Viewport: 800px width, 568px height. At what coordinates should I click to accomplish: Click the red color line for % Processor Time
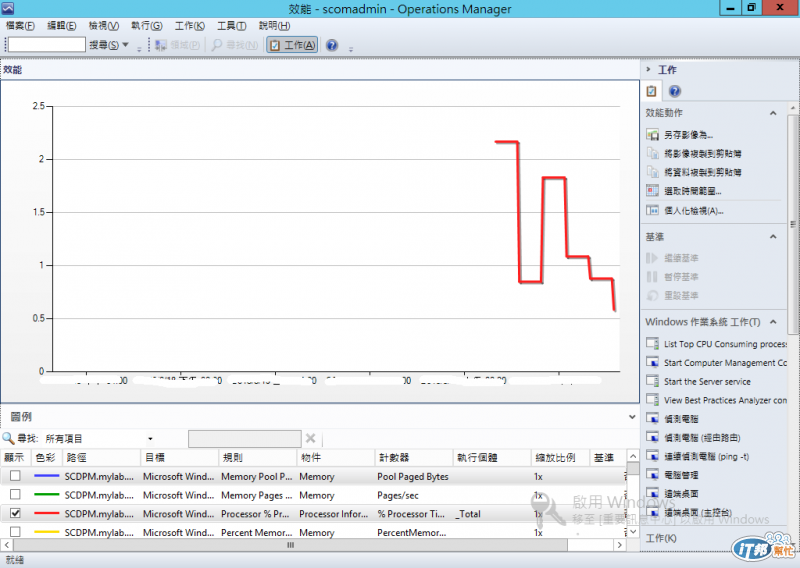(46, 513)
